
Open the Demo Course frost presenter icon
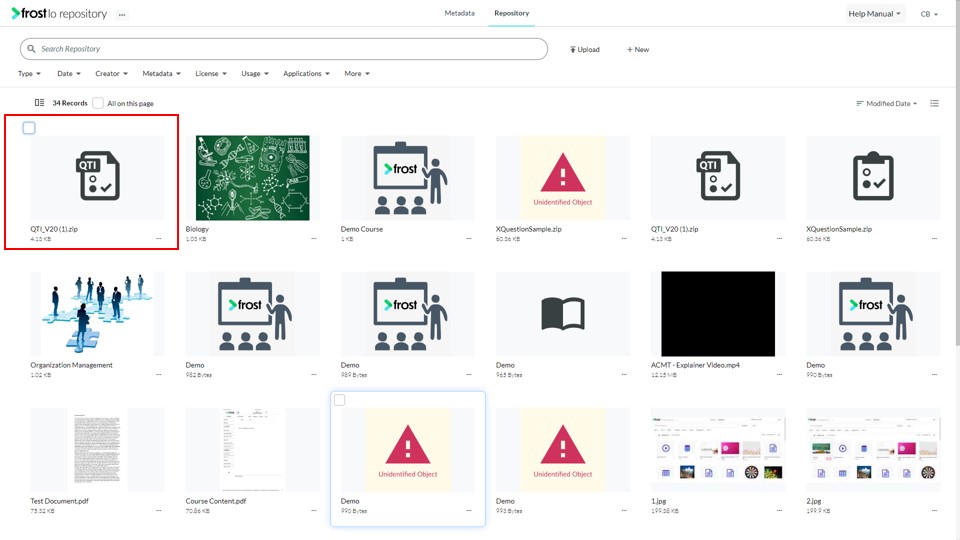(408, 178)
